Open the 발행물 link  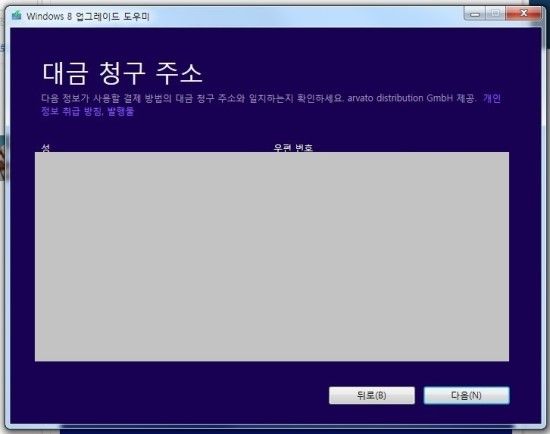pyautogui.click(x=120, y=112)
